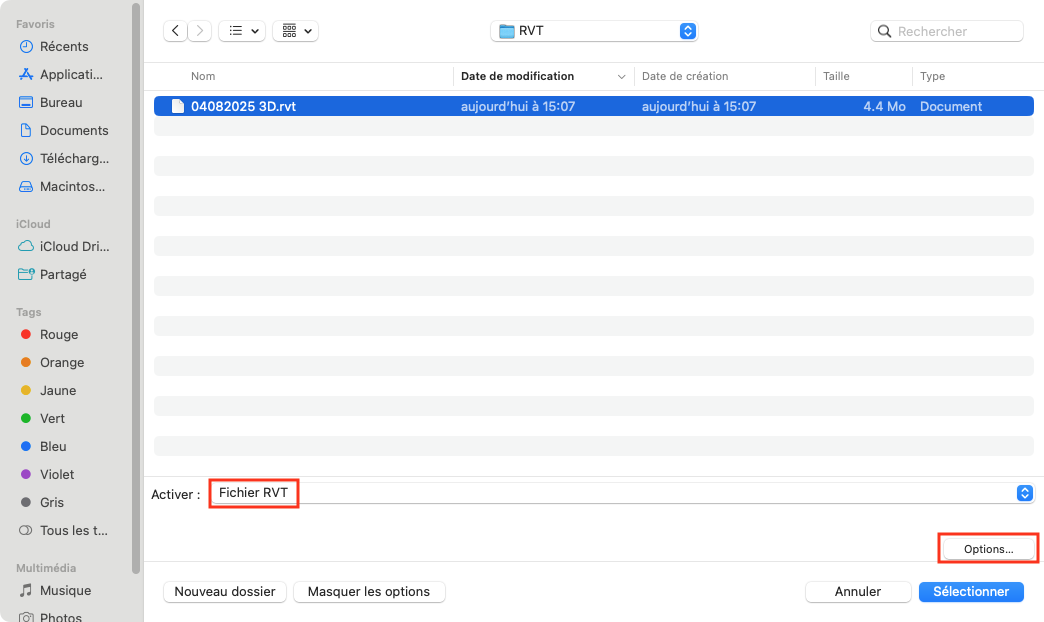The width and height of the screenshot is (1044, 622).
Task: Navigate to the Documents folder
Action: [x=70, y=130]
